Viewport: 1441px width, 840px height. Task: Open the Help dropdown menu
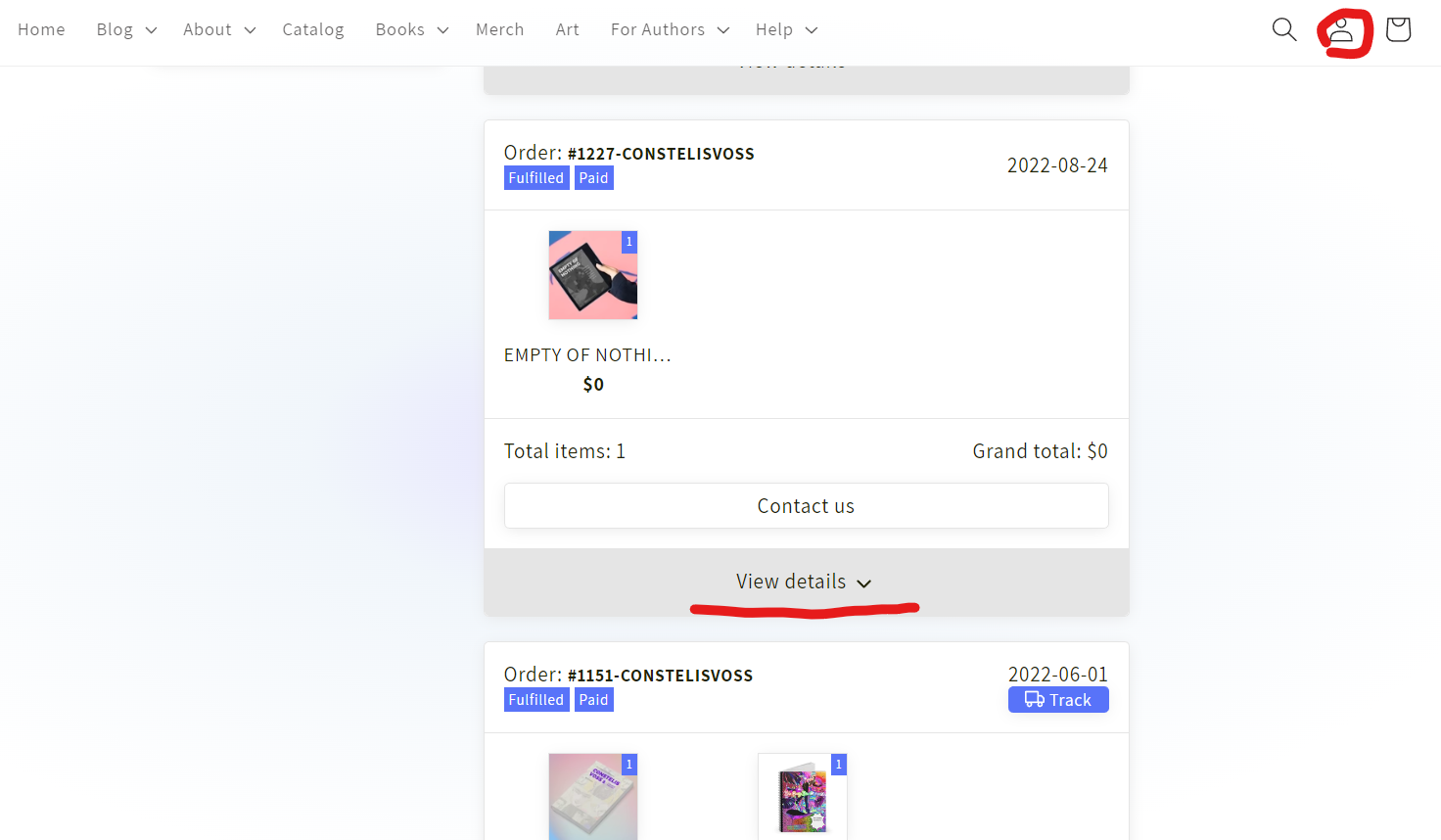point(786,29)
